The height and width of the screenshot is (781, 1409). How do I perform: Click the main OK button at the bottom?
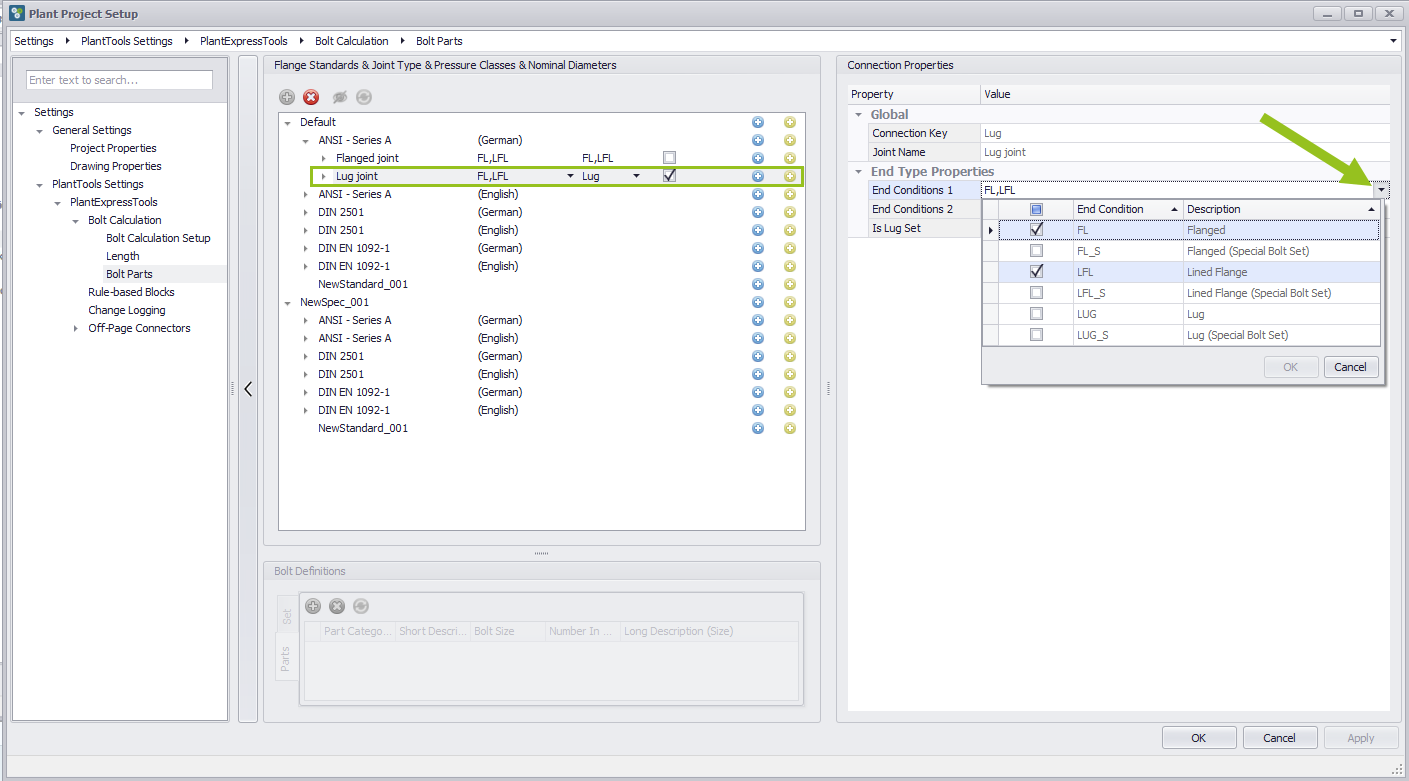point(1199,738)
